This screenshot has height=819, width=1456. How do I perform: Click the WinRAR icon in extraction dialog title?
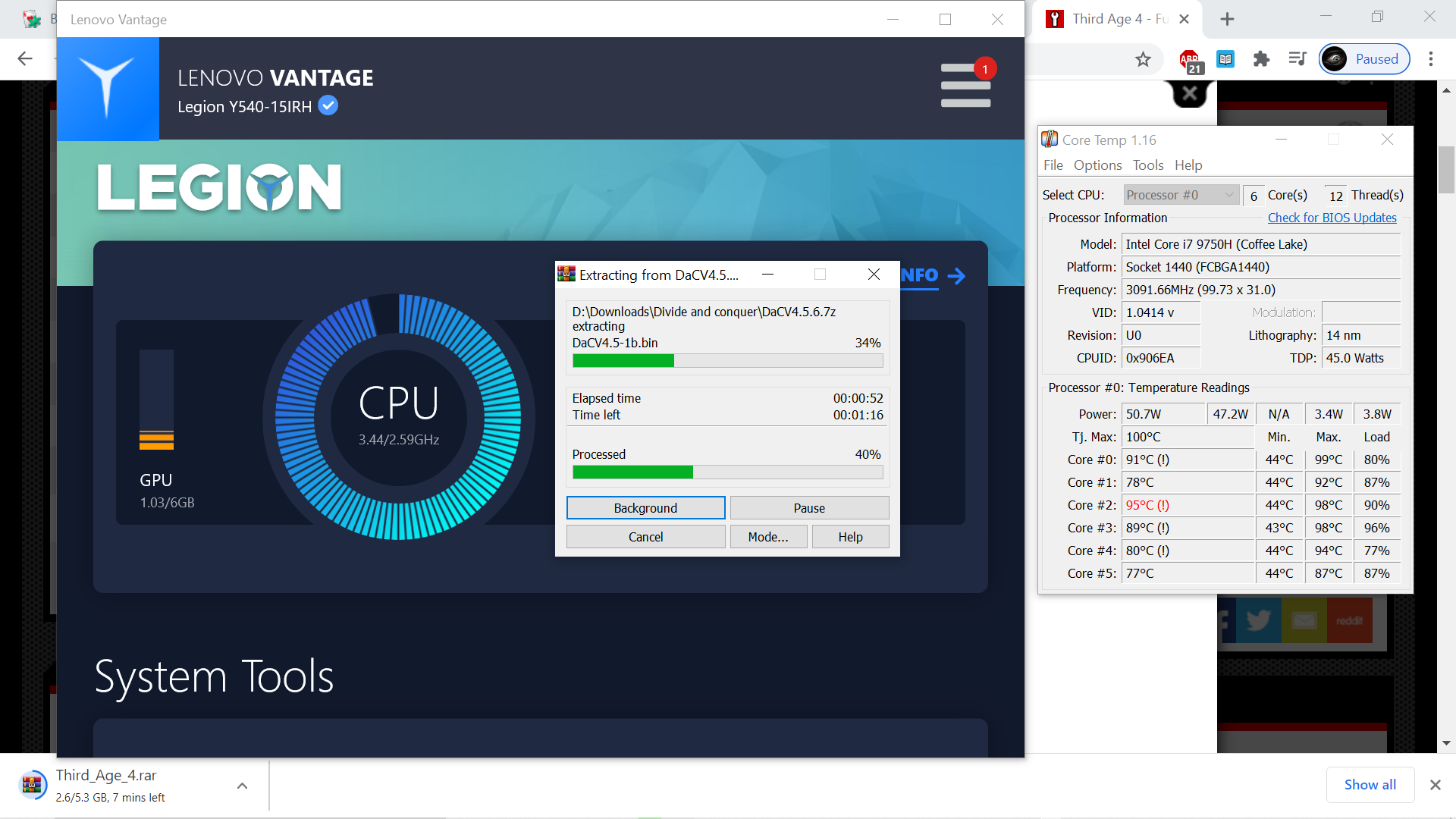coord(566,275)
